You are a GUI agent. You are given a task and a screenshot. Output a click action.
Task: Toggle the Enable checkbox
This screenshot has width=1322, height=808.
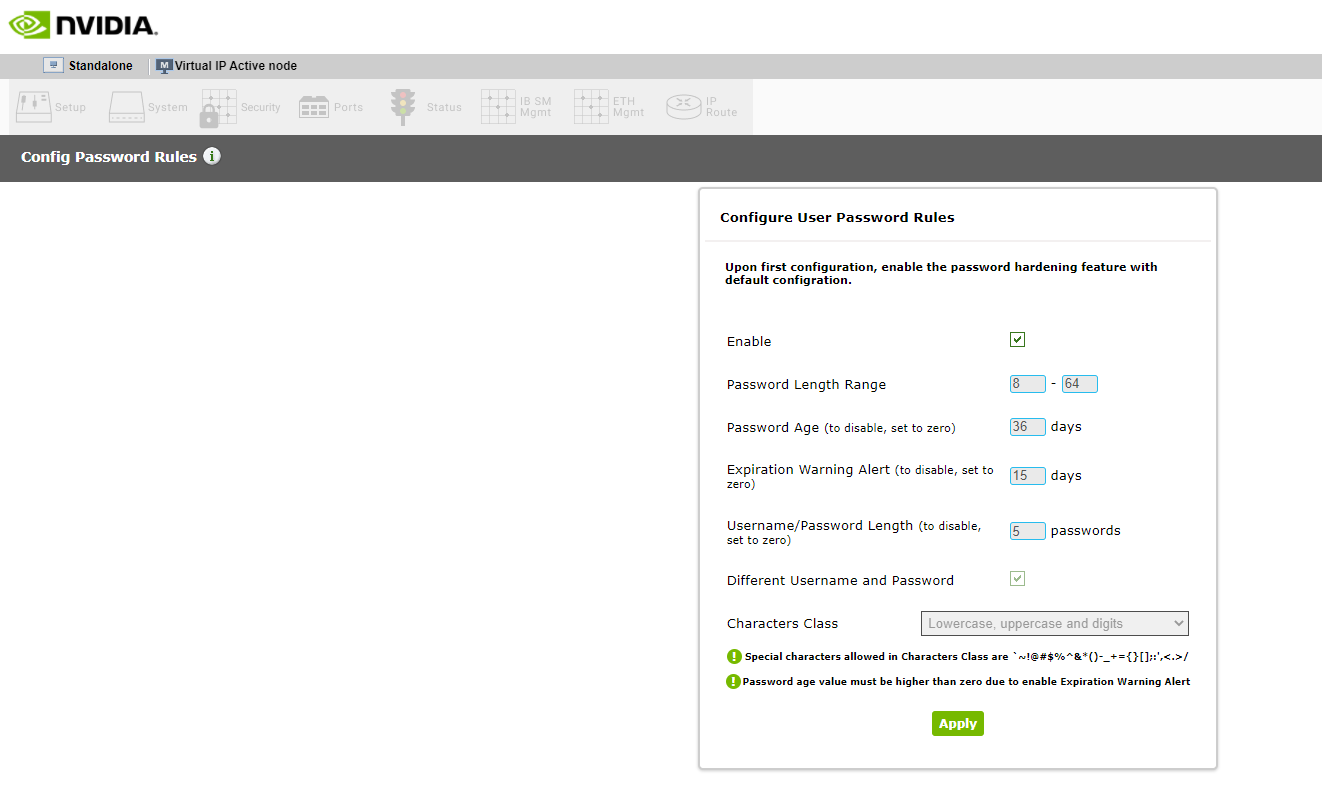1017,340
